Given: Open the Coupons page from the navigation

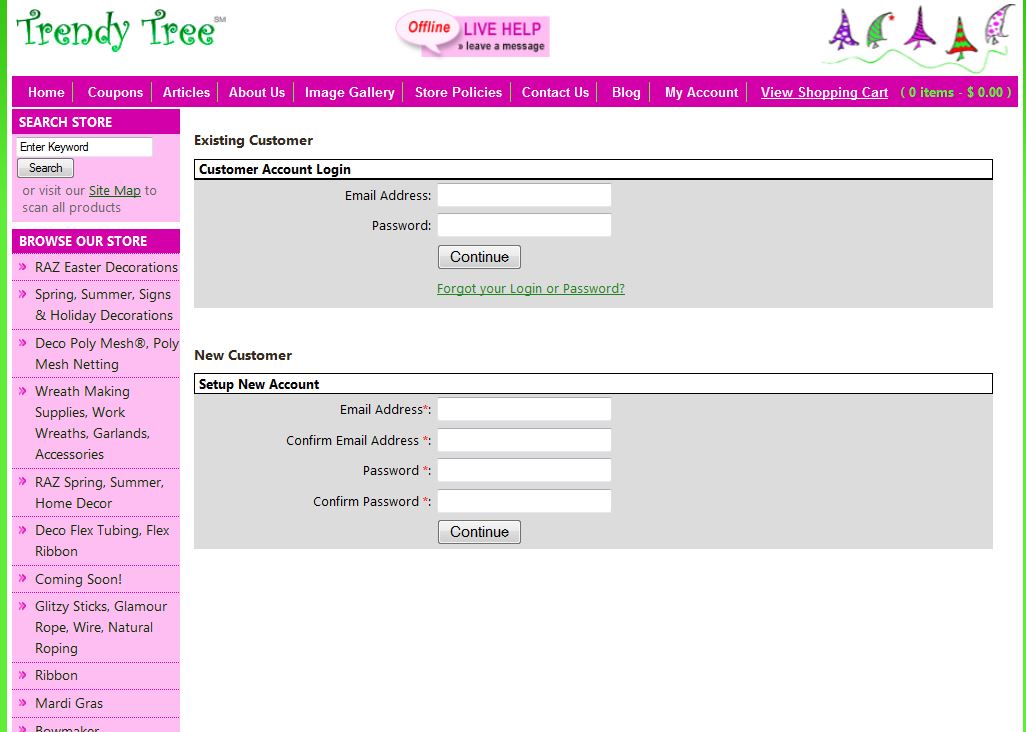Looking at the screenshot, I should pos(114,92).
